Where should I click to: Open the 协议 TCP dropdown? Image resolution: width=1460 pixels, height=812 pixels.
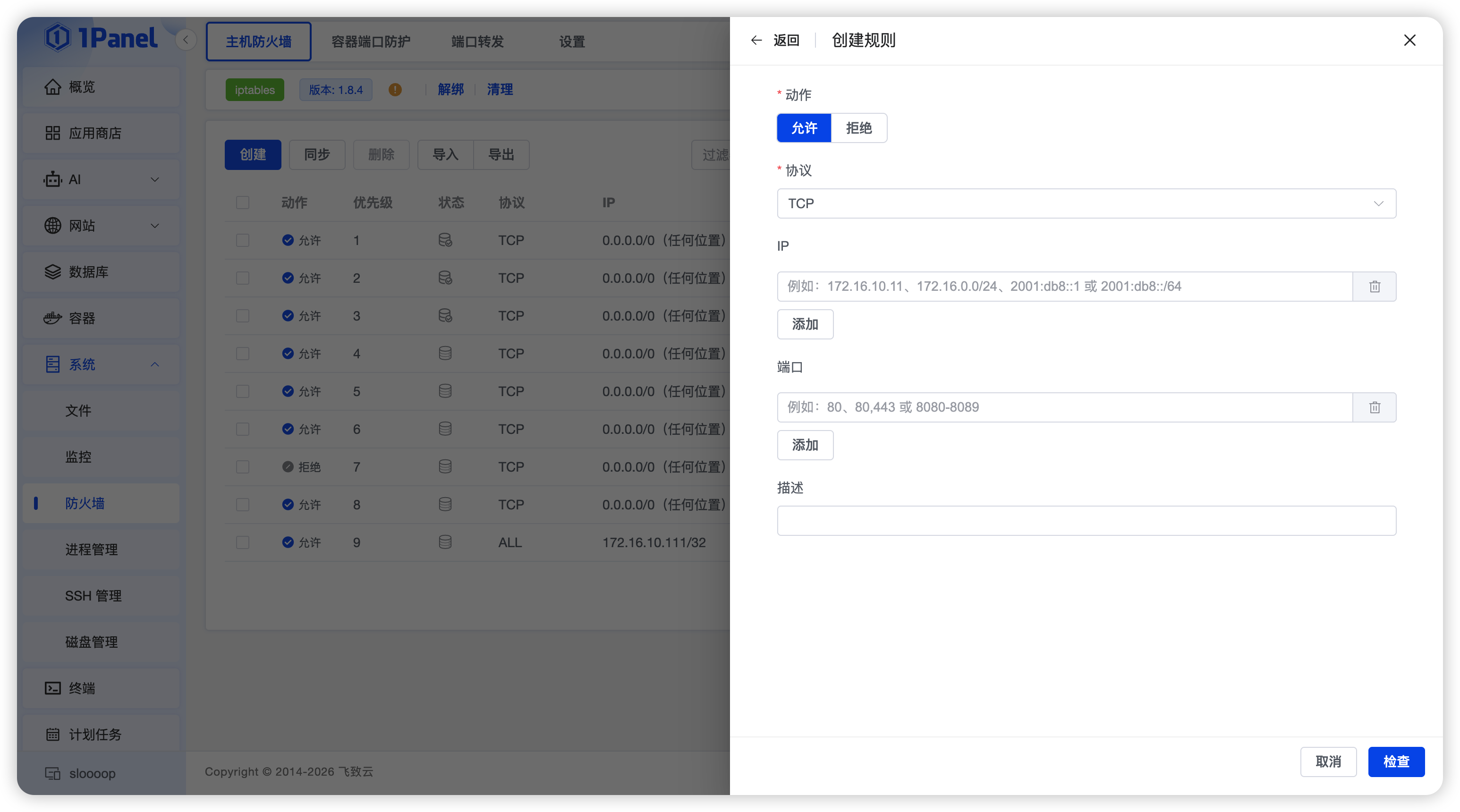pyautogui.click(x=1086, y=203)
